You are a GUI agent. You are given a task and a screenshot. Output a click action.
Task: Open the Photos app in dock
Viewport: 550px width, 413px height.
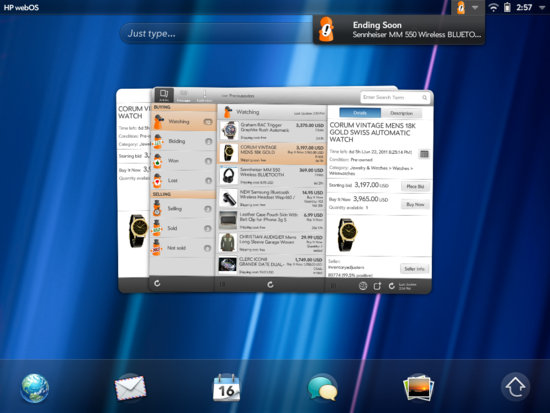[418, 388]
